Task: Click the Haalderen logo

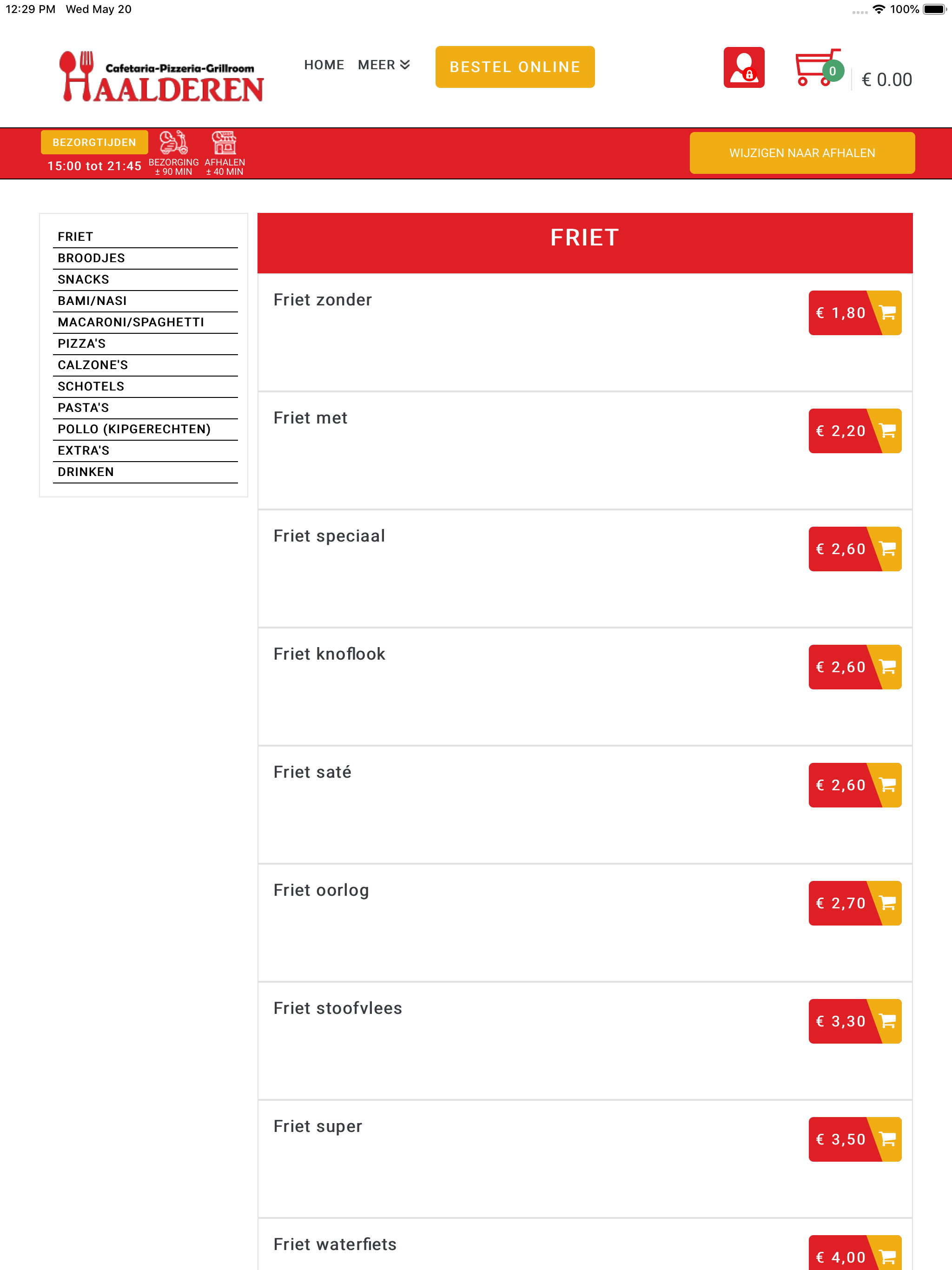Action: [x=161, y=76]
